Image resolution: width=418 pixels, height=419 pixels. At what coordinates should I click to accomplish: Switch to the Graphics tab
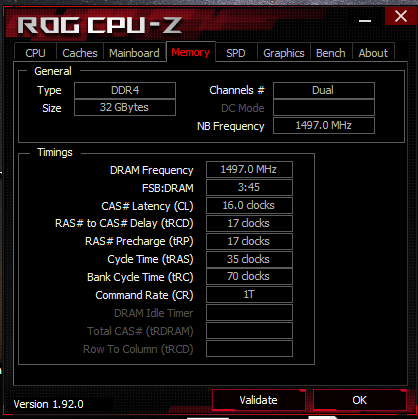coord(284,53)
